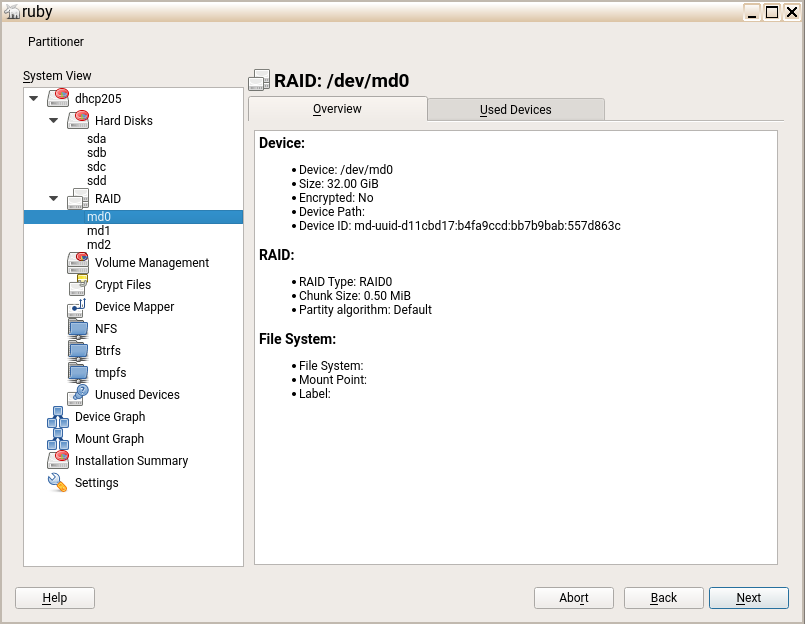Image resolution: width=805 pixels, height=624 pixels.
Task: Switch to the Used Devices tab
Action: pyautogui.click(x=515, y=110)
